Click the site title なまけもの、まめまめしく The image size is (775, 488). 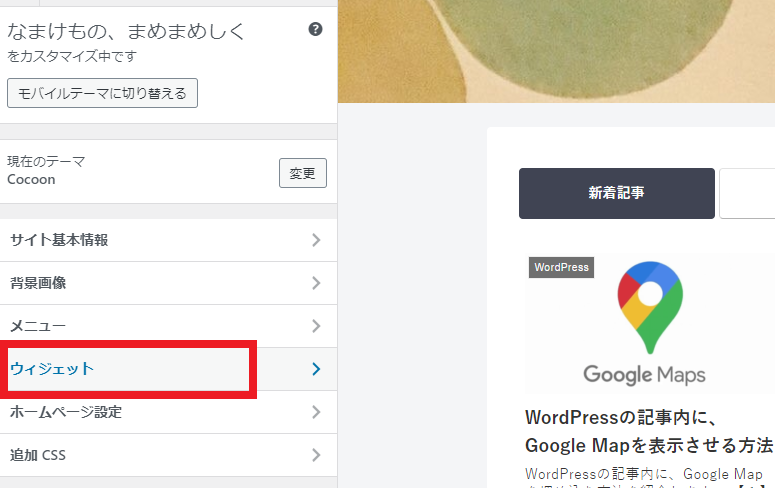[x=126, y=31]
